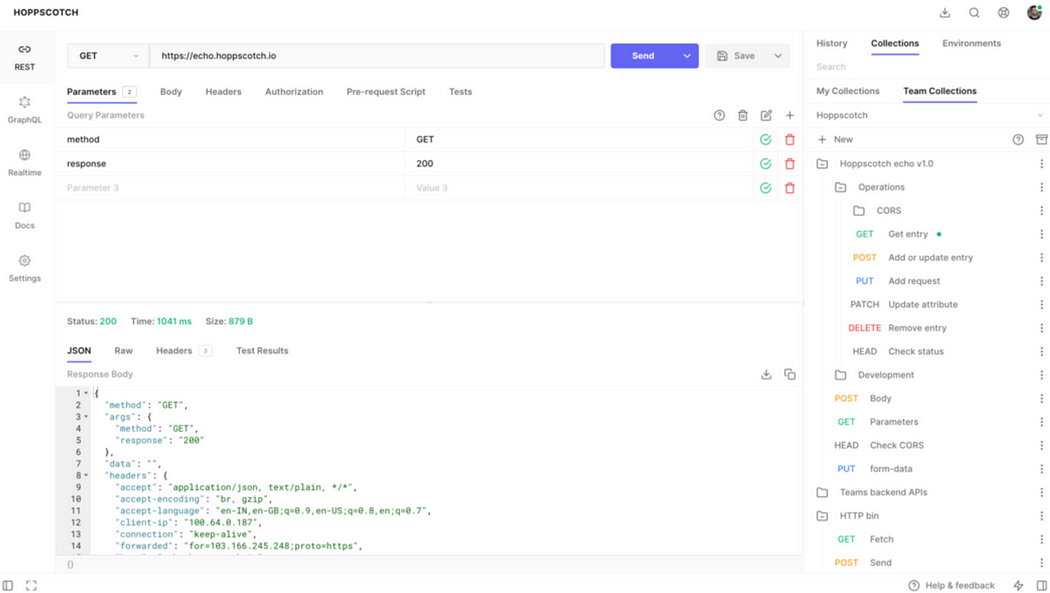The image size is (1050, 593).
Task: Open the Tests tab
Action: 460,92
